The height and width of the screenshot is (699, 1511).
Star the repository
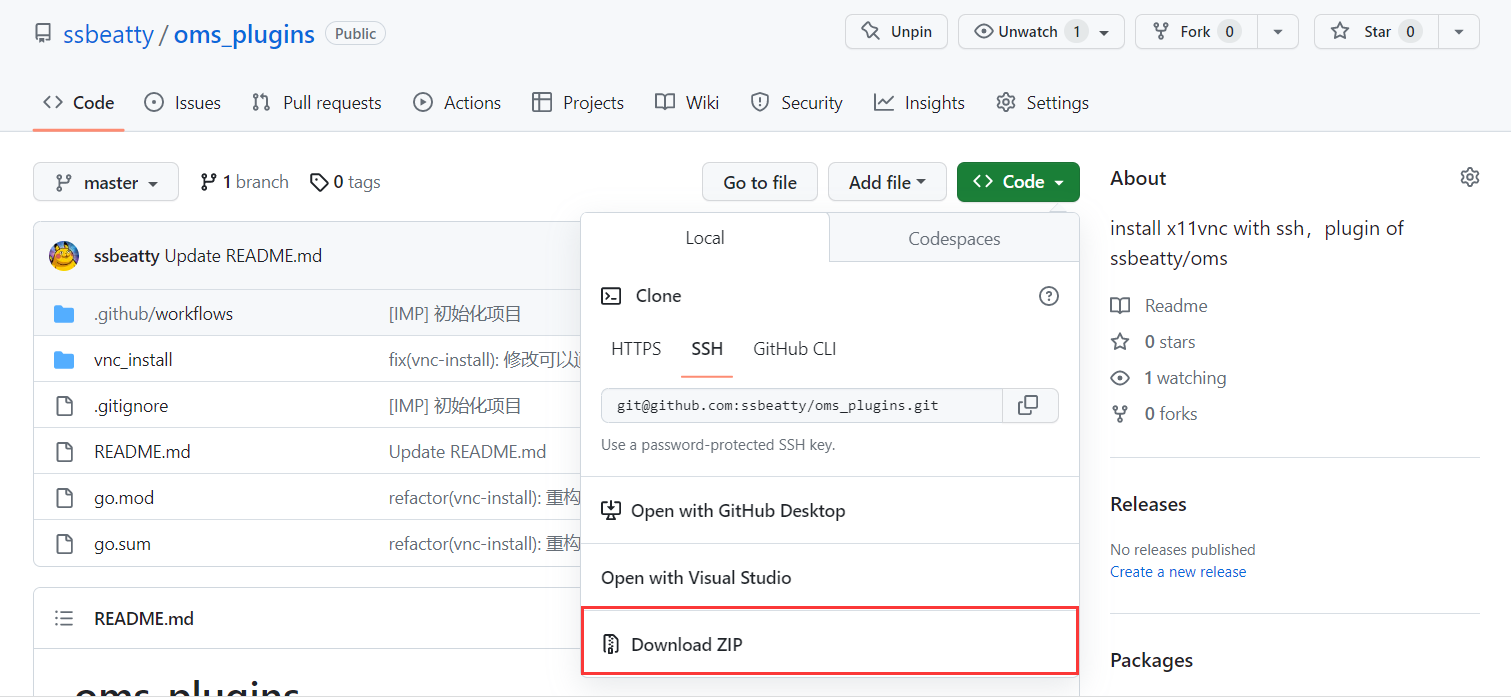[x=1375, y=32]
